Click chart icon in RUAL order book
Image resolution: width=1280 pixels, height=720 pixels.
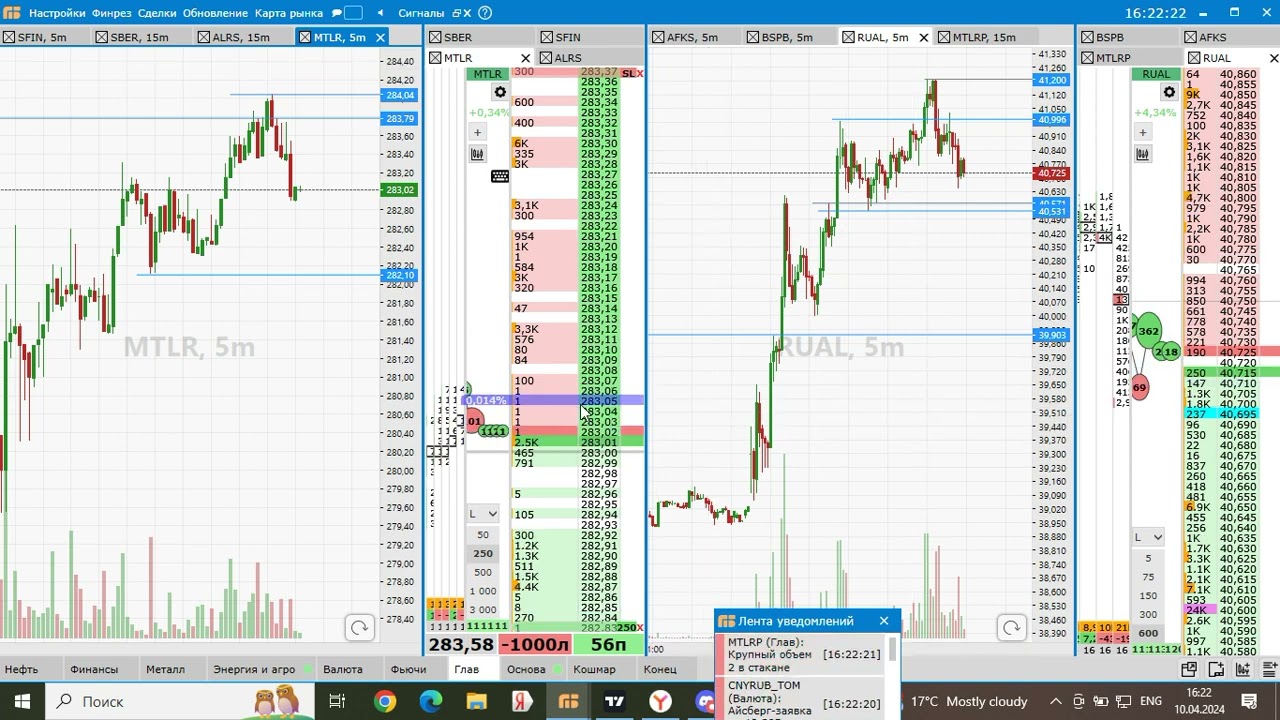pyautogui.click(x=1143, y=153)
